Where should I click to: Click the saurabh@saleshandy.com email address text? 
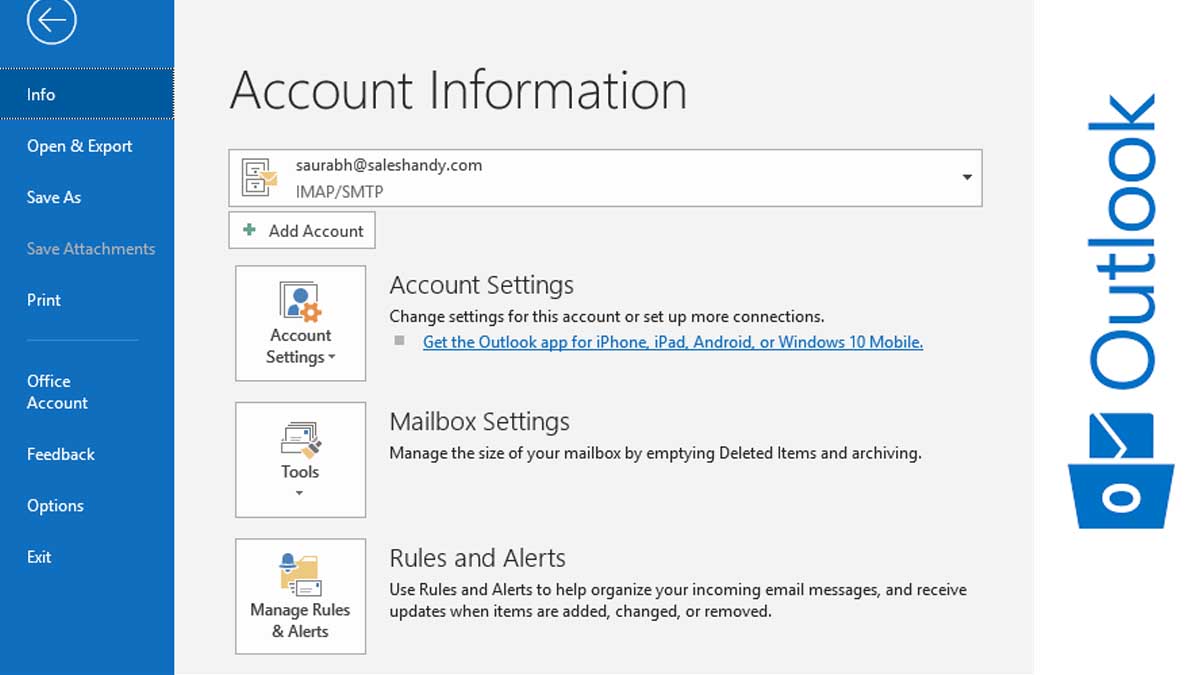(x=389, y=165)
